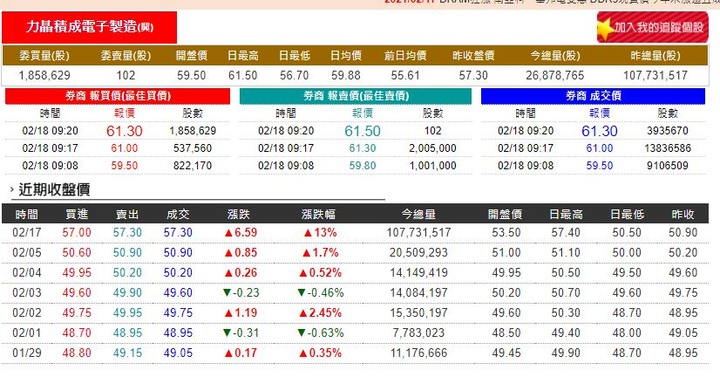This screenshot has height=377, width=720.
Task: Click the 力晶積成電子製造 red title banner
Action: coord(90,27)
